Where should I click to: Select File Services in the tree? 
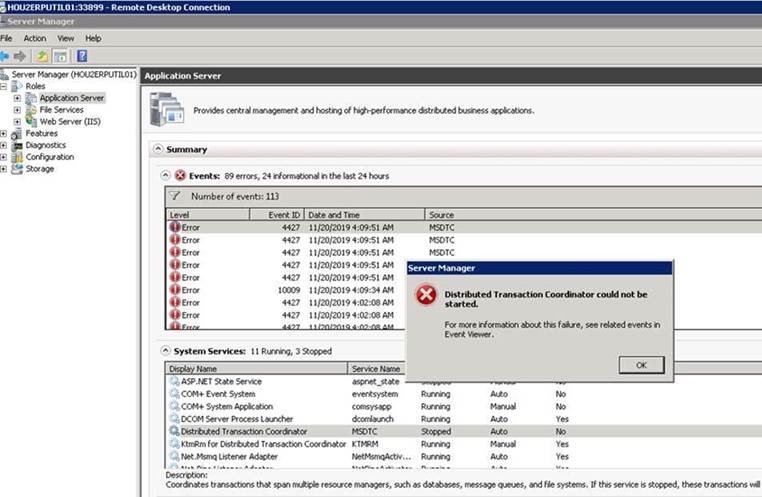coord(61,110)
